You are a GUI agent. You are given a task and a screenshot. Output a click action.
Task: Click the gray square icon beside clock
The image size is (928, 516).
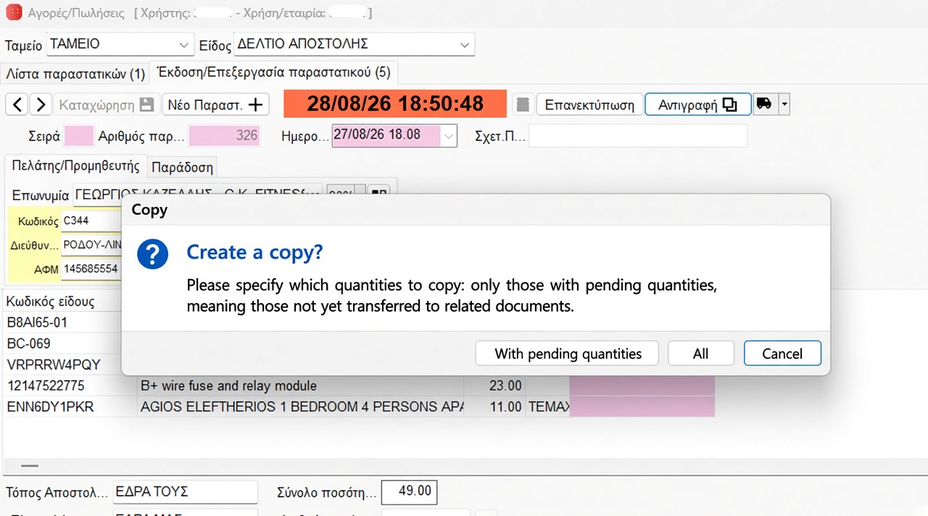523,105
